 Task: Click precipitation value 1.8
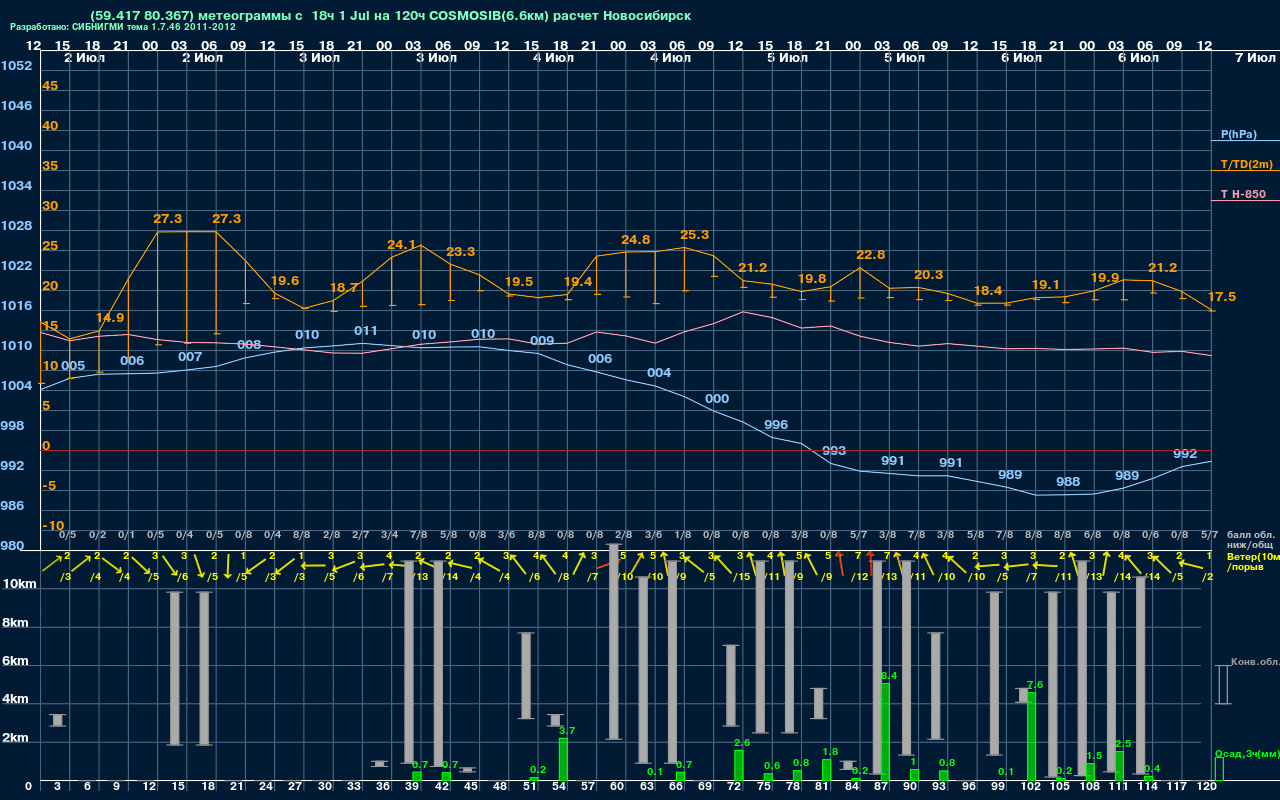click(x=830, y=752)
